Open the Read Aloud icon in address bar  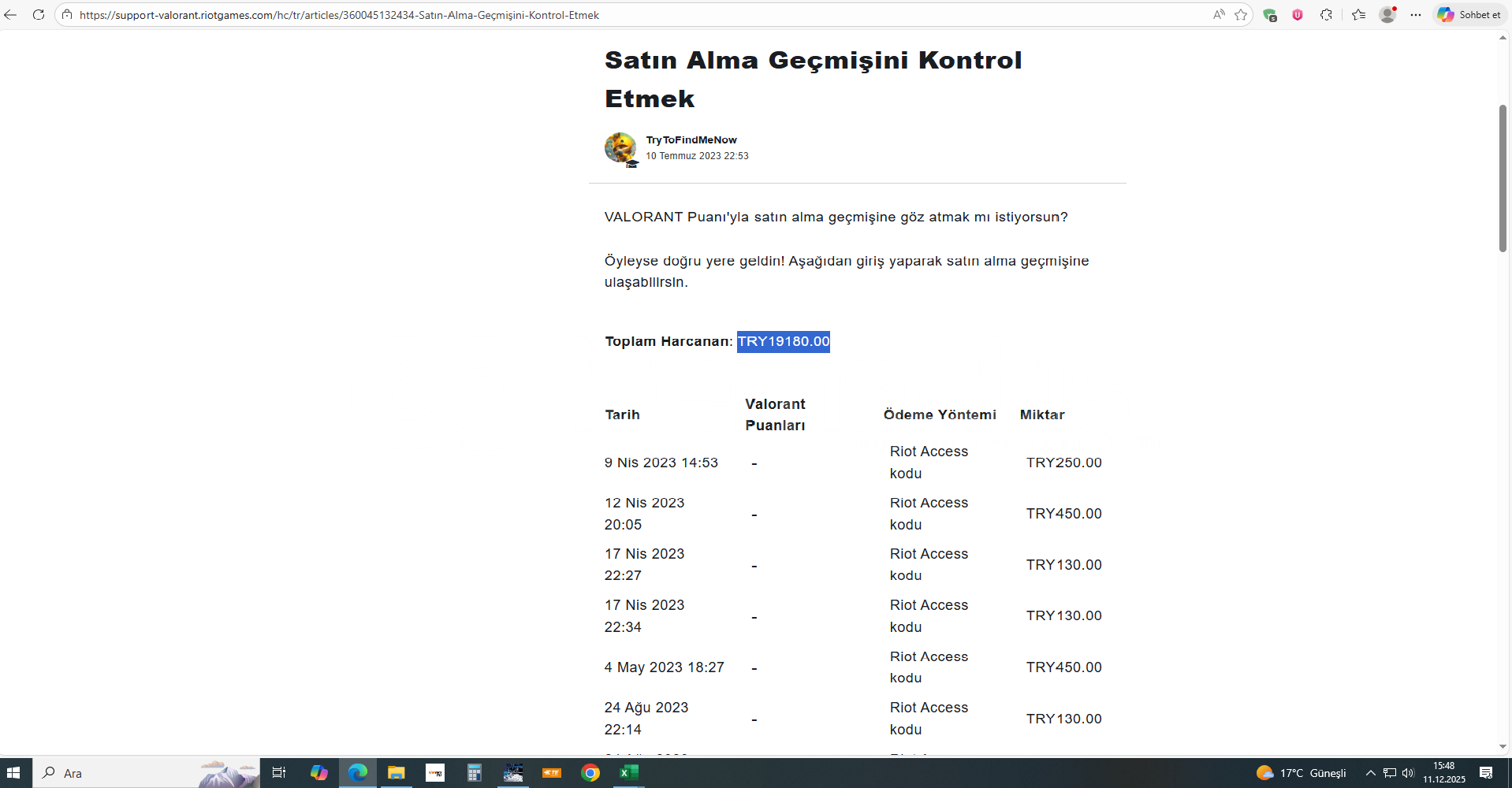click(1219, 15)
